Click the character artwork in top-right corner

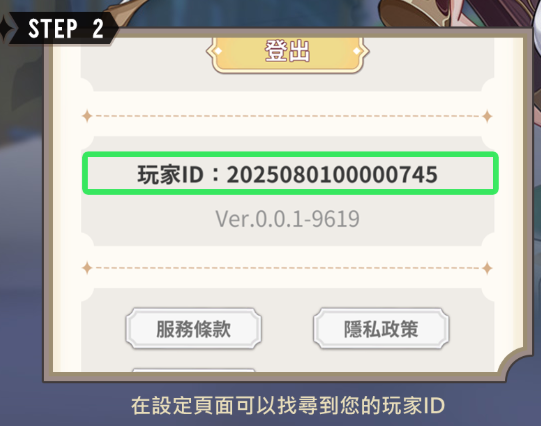[x=459, y=13]
